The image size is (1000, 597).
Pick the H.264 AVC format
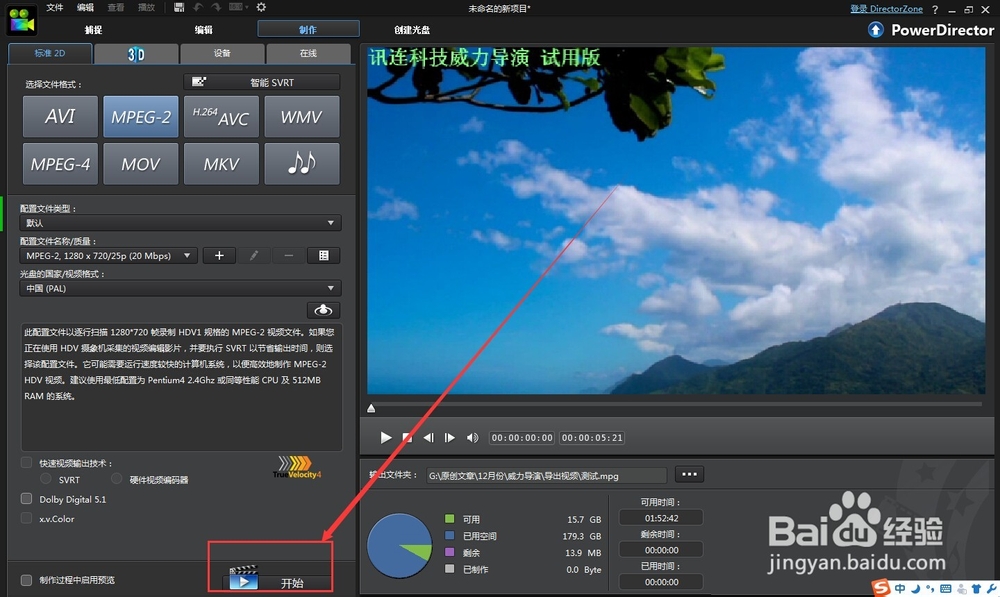click(x=221, y=117)
